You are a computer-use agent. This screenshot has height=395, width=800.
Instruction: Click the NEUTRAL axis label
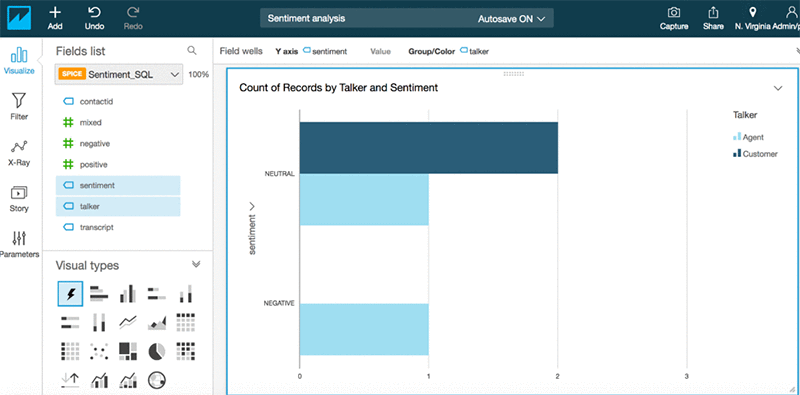click(279, 174)
